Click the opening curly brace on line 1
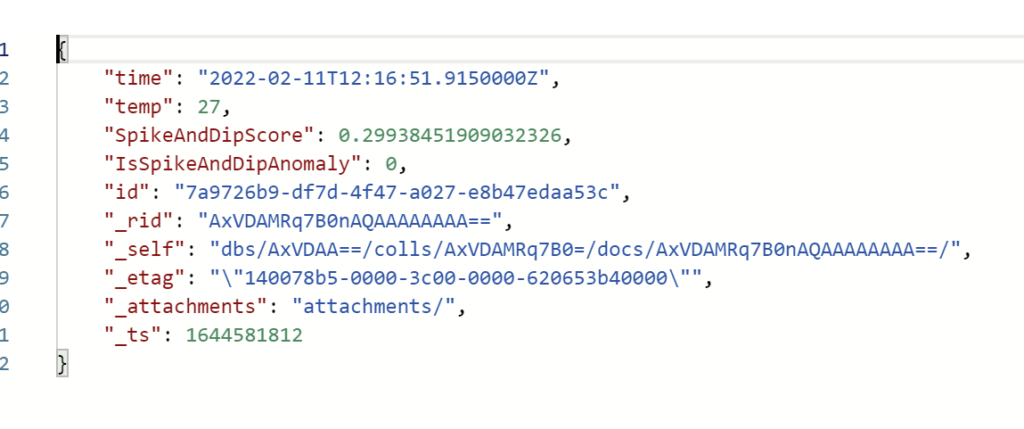 (x=63, y=50)
